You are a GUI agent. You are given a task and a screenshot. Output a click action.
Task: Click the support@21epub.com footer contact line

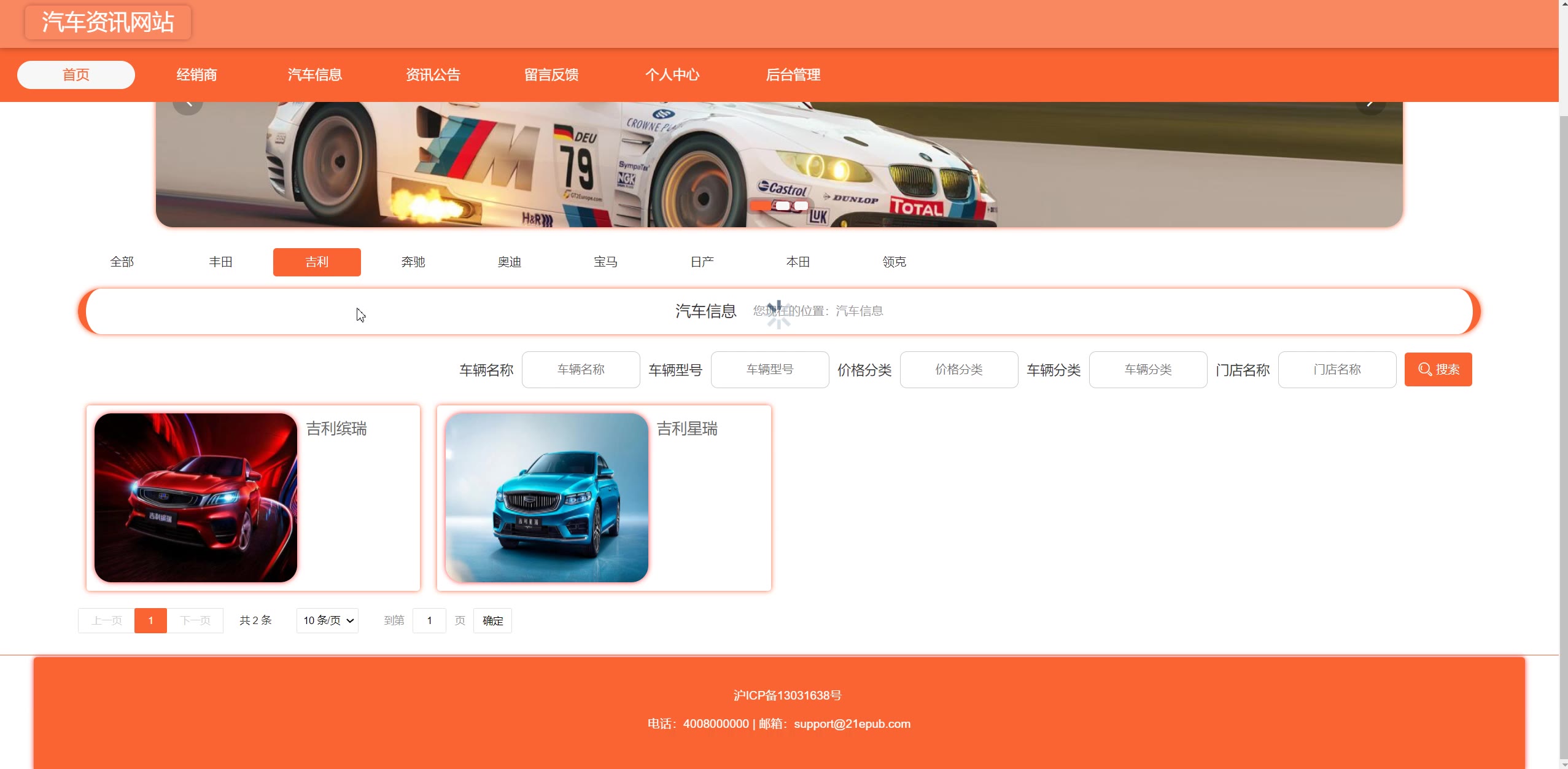click(x=779, y=724)
